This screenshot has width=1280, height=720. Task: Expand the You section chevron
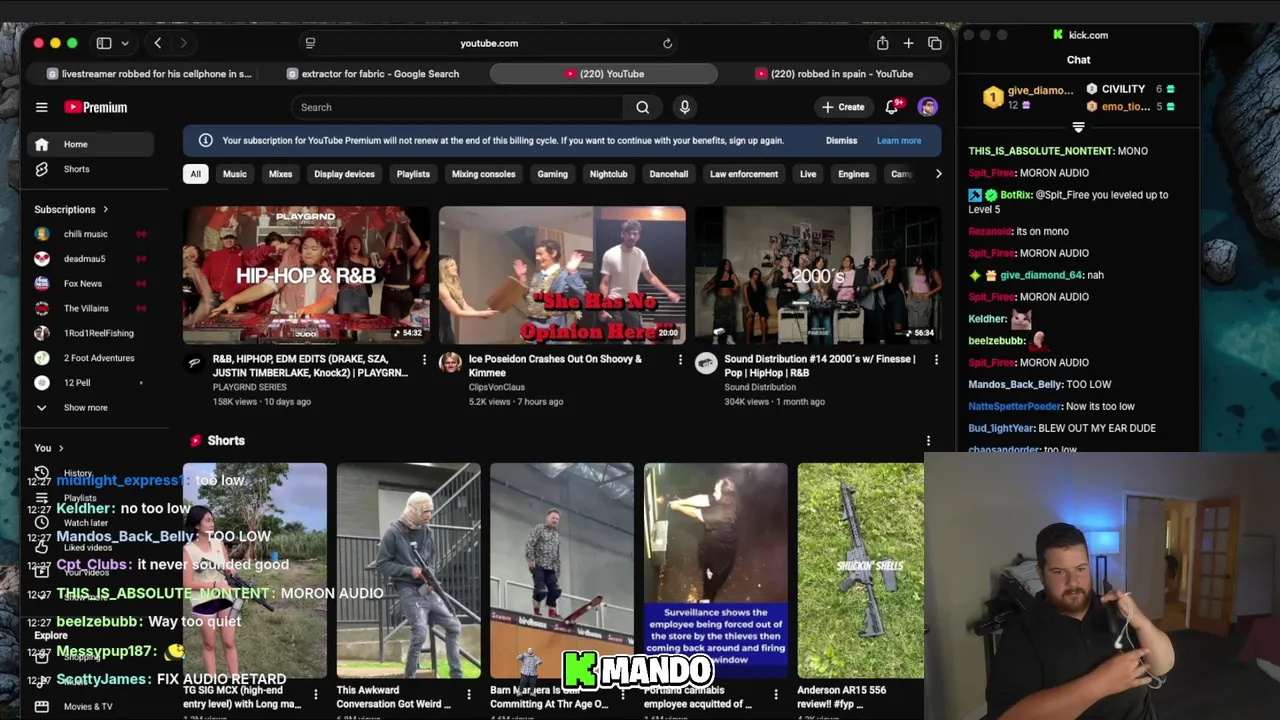61,448
